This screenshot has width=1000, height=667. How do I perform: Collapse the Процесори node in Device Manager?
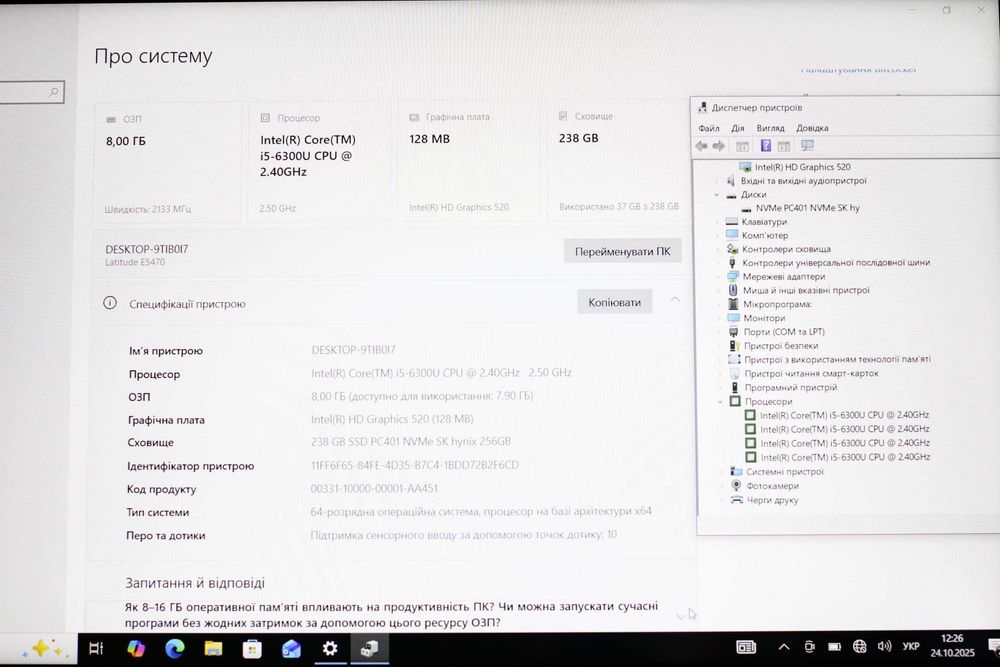click(721, 402)
